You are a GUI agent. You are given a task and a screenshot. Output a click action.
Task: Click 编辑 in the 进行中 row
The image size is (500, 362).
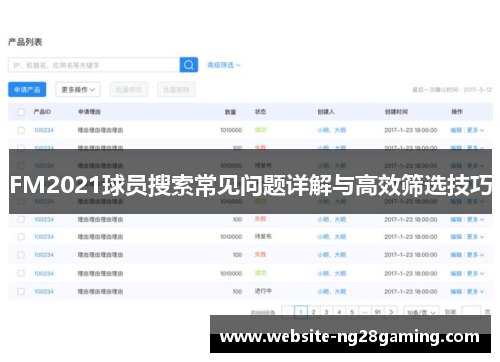coord(456,291)
